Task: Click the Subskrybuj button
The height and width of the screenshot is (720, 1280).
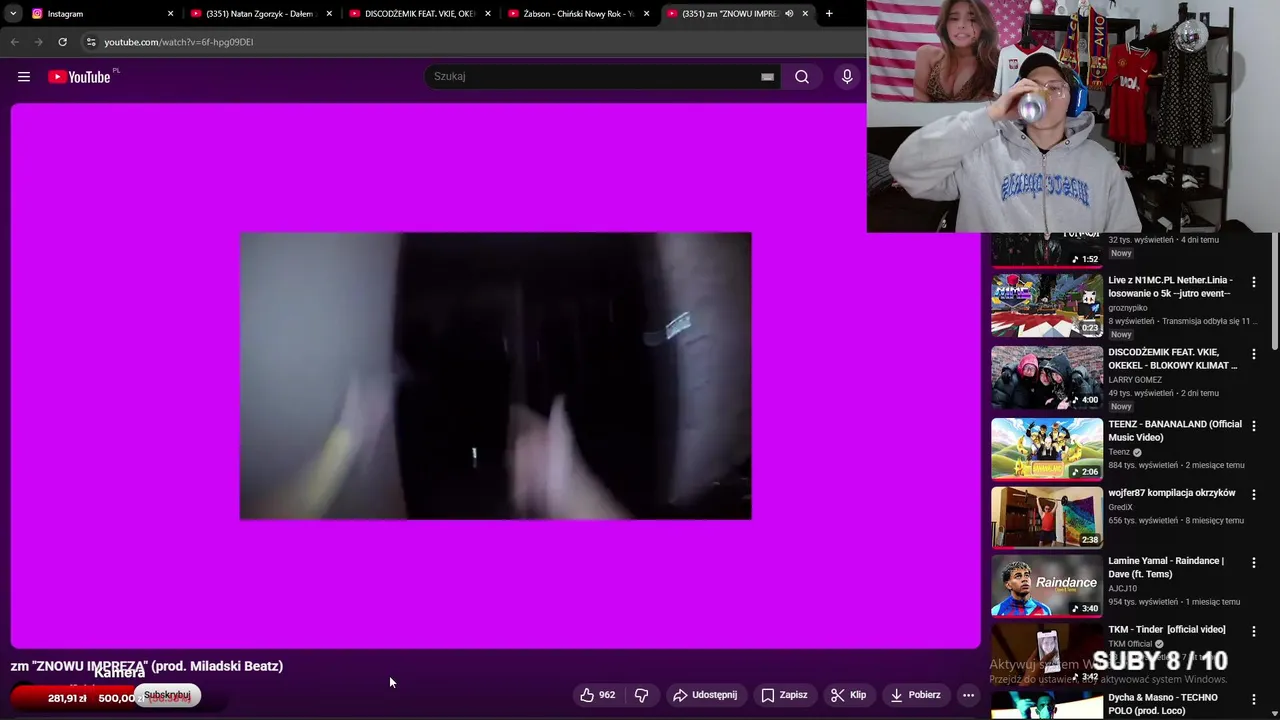Action: [x=167, y=695]
